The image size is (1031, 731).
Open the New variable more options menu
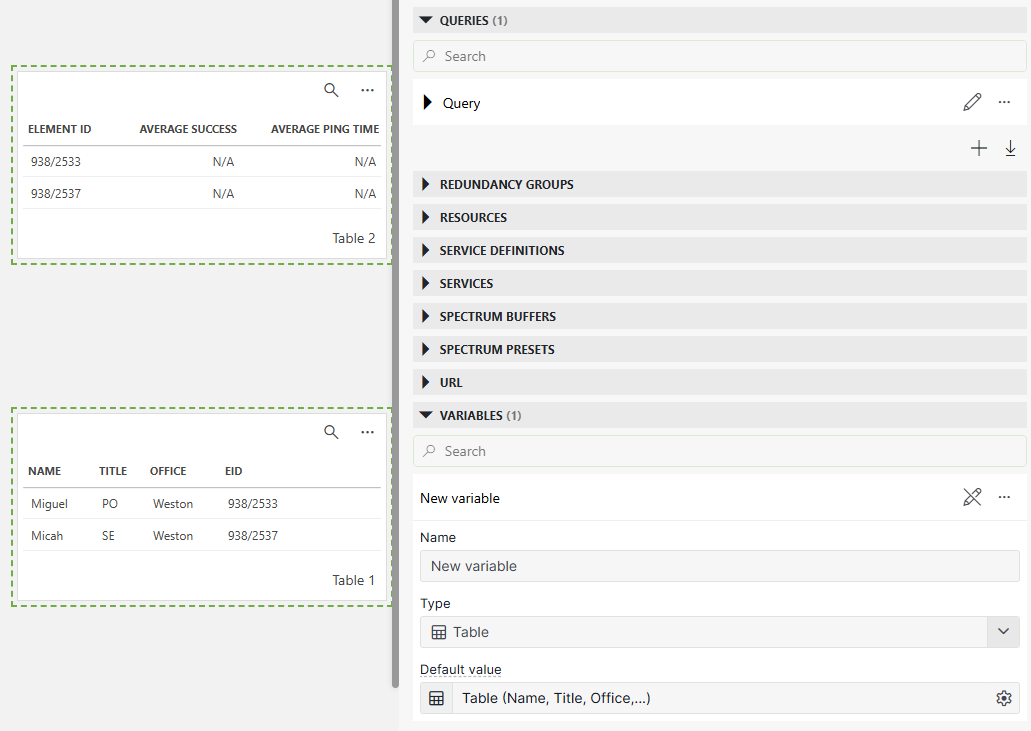pos(1004,497)
